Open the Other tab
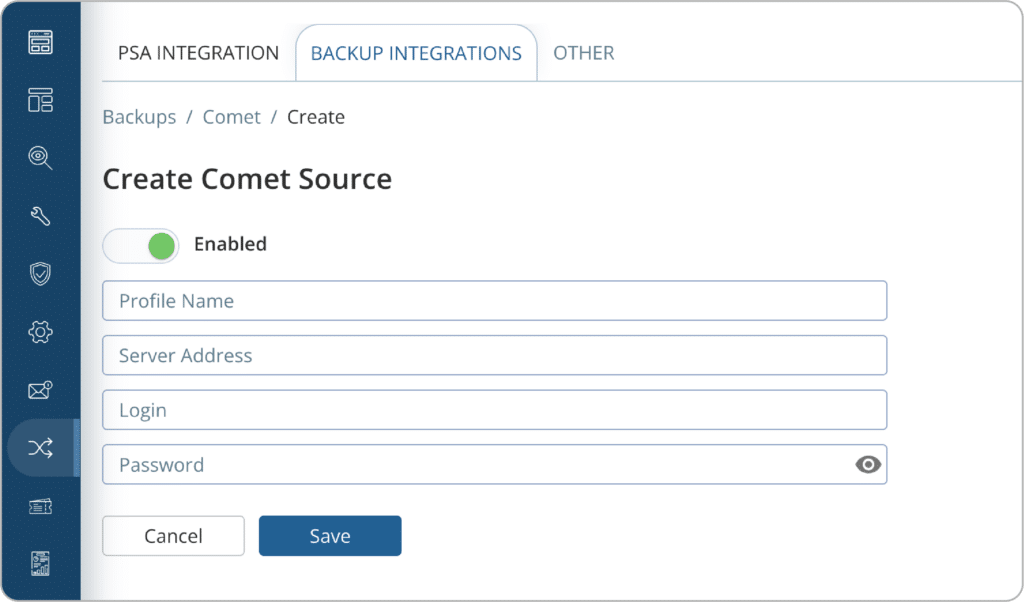The image size is (1024, 602). [583, 53]
